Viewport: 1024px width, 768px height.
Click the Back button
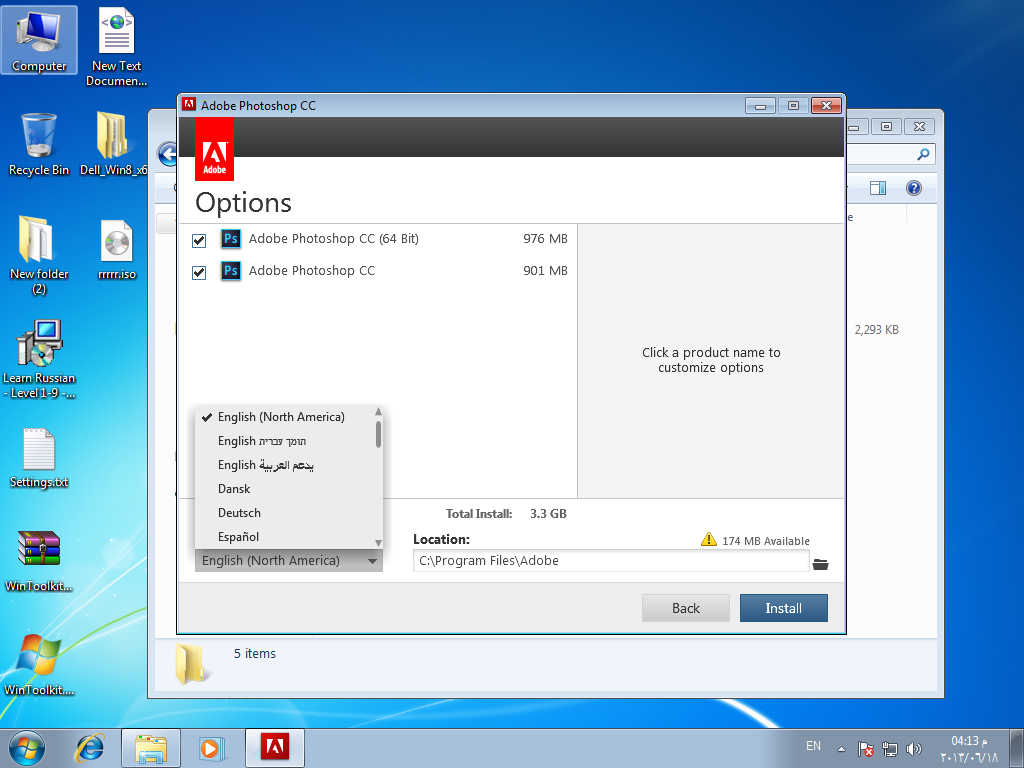686,608
